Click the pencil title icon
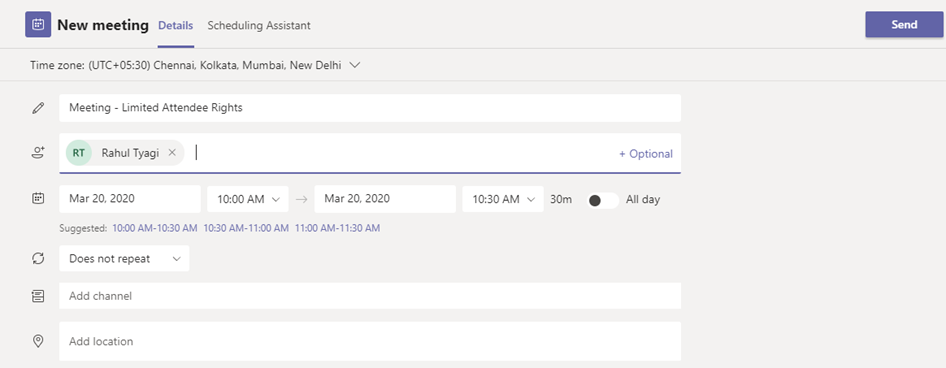This screenshot has height=368, width=946. [x=38, y=108]
